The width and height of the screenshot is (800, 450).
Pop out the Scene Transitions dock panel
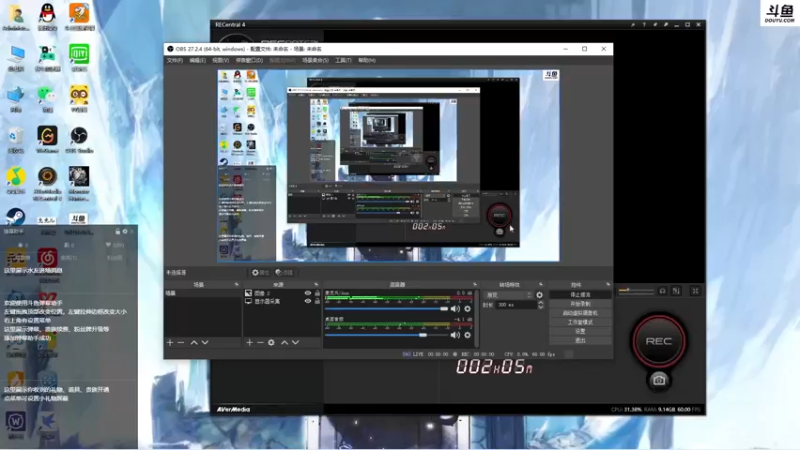coord(541,284)
